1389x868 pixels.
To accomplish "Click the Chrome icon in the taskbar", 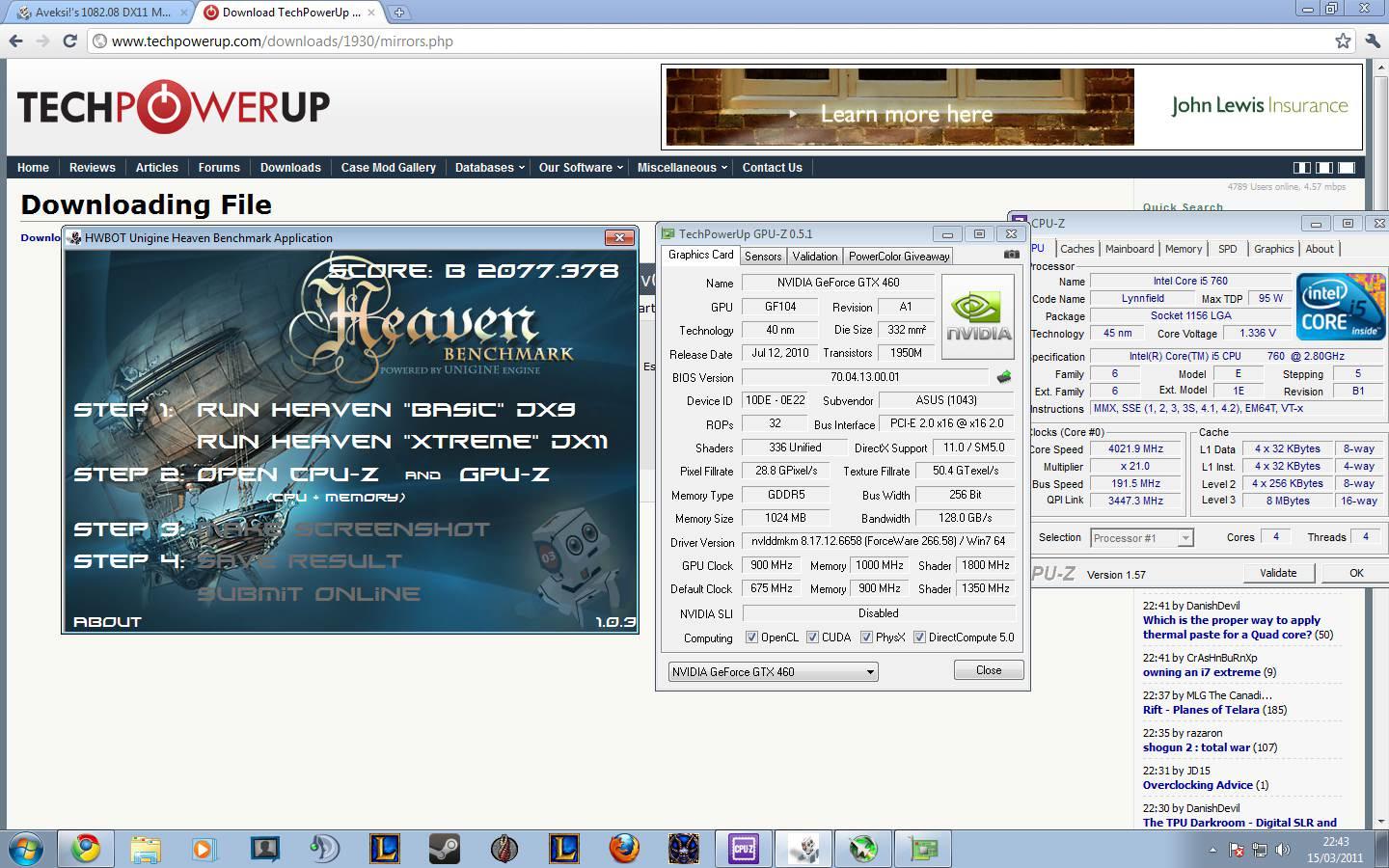I will pos(86,849).
